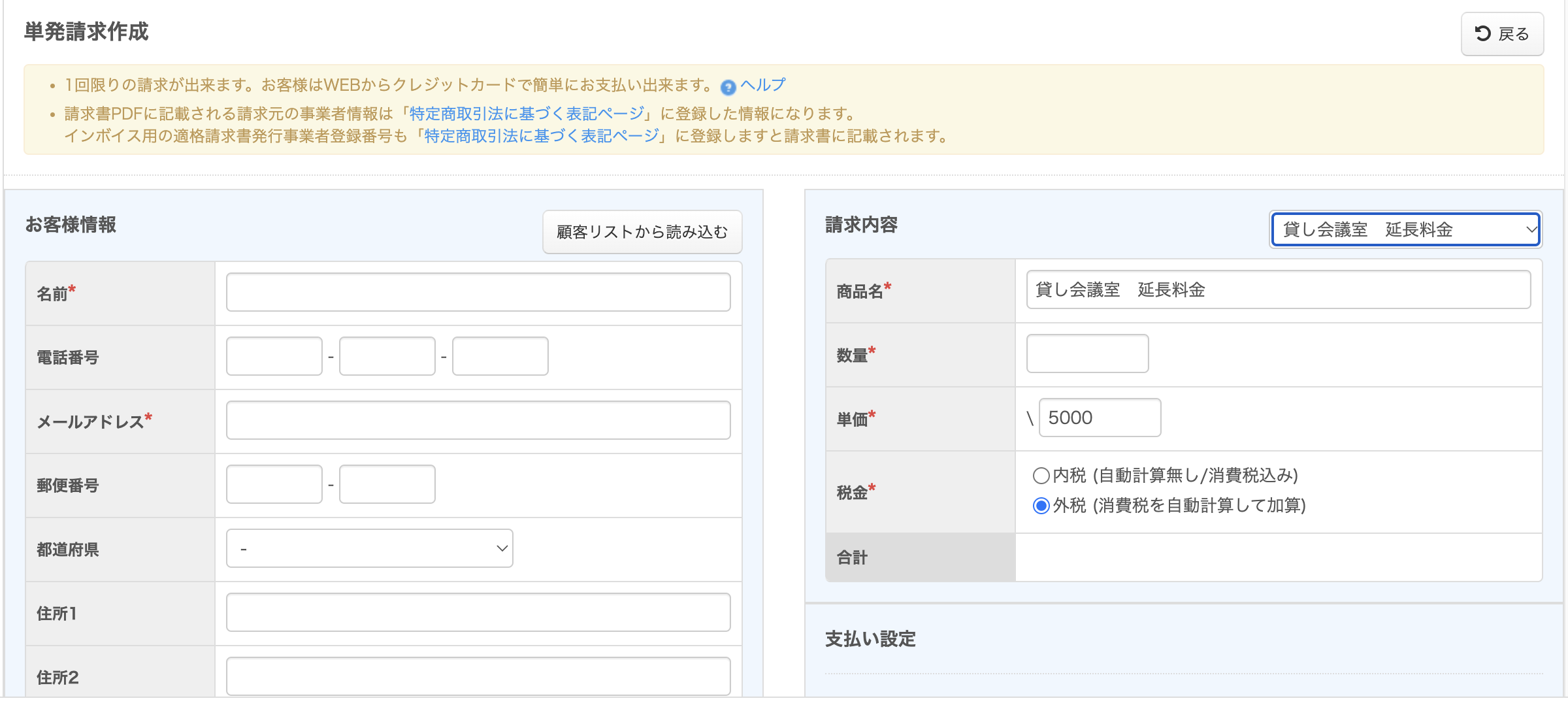This screenshot has height=707, width=1568.
Task: Click the 顧客リストから読み込む button
Action: 642,232
